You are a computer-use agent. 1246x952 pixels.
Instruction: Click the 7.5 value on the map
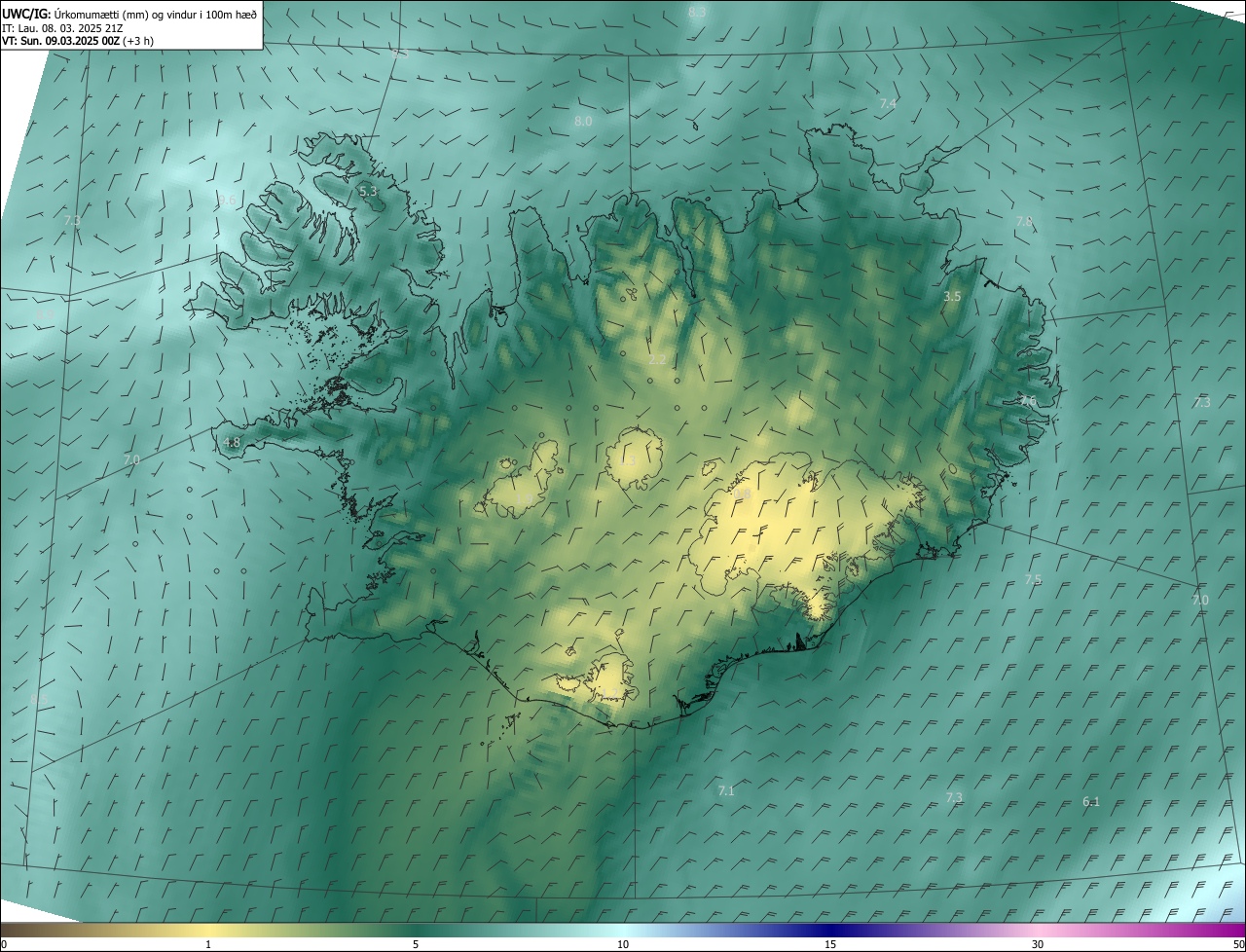click(x=1033, y=580)
